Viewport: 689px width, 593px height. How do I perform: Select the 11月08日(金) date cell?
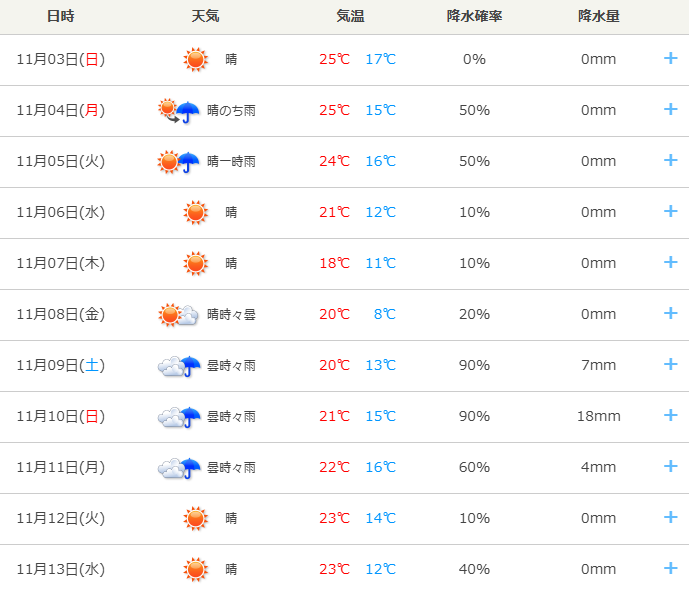coord(61,314)
